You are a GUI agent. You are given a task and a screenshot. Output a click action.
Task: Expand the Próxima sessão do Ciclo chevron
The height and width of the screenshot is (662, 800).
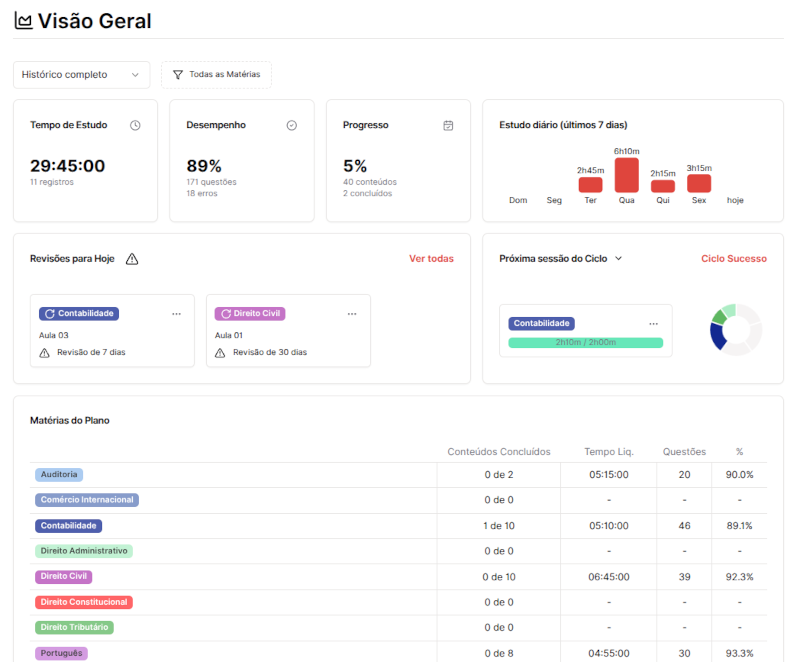(x=618, y=259)
